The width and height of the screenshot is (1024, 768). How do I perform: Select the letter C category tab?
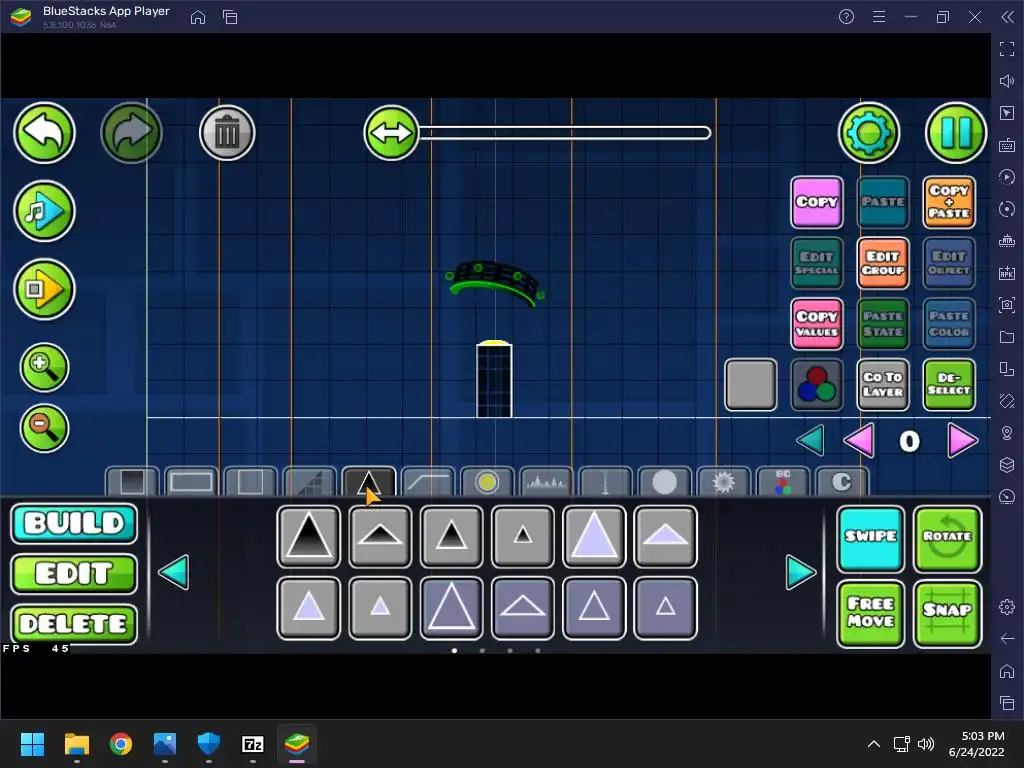pos(842,482)
